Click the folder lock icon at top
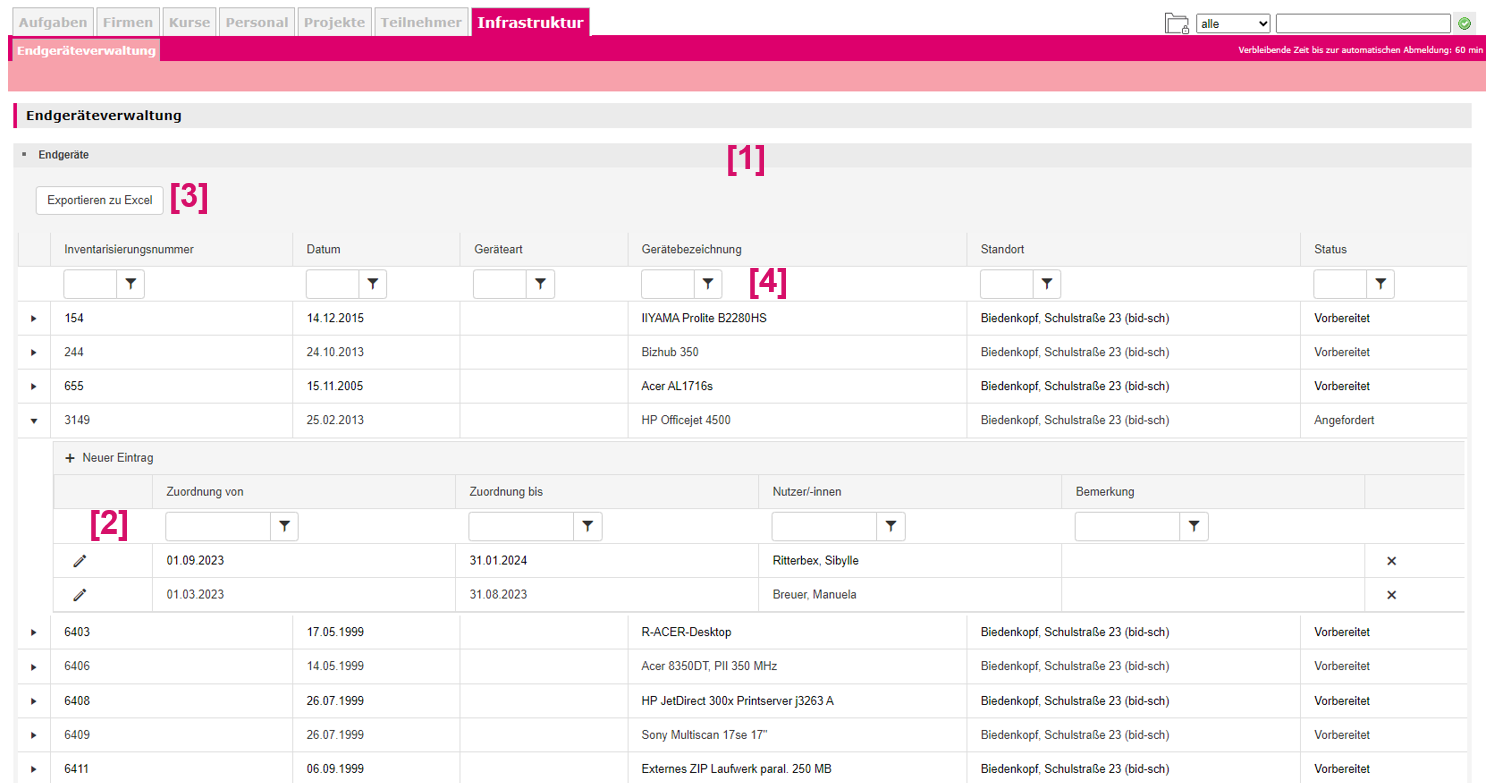Image resolution: width=1492 pixels, height=783 pixels. [x=1177, y=23]
